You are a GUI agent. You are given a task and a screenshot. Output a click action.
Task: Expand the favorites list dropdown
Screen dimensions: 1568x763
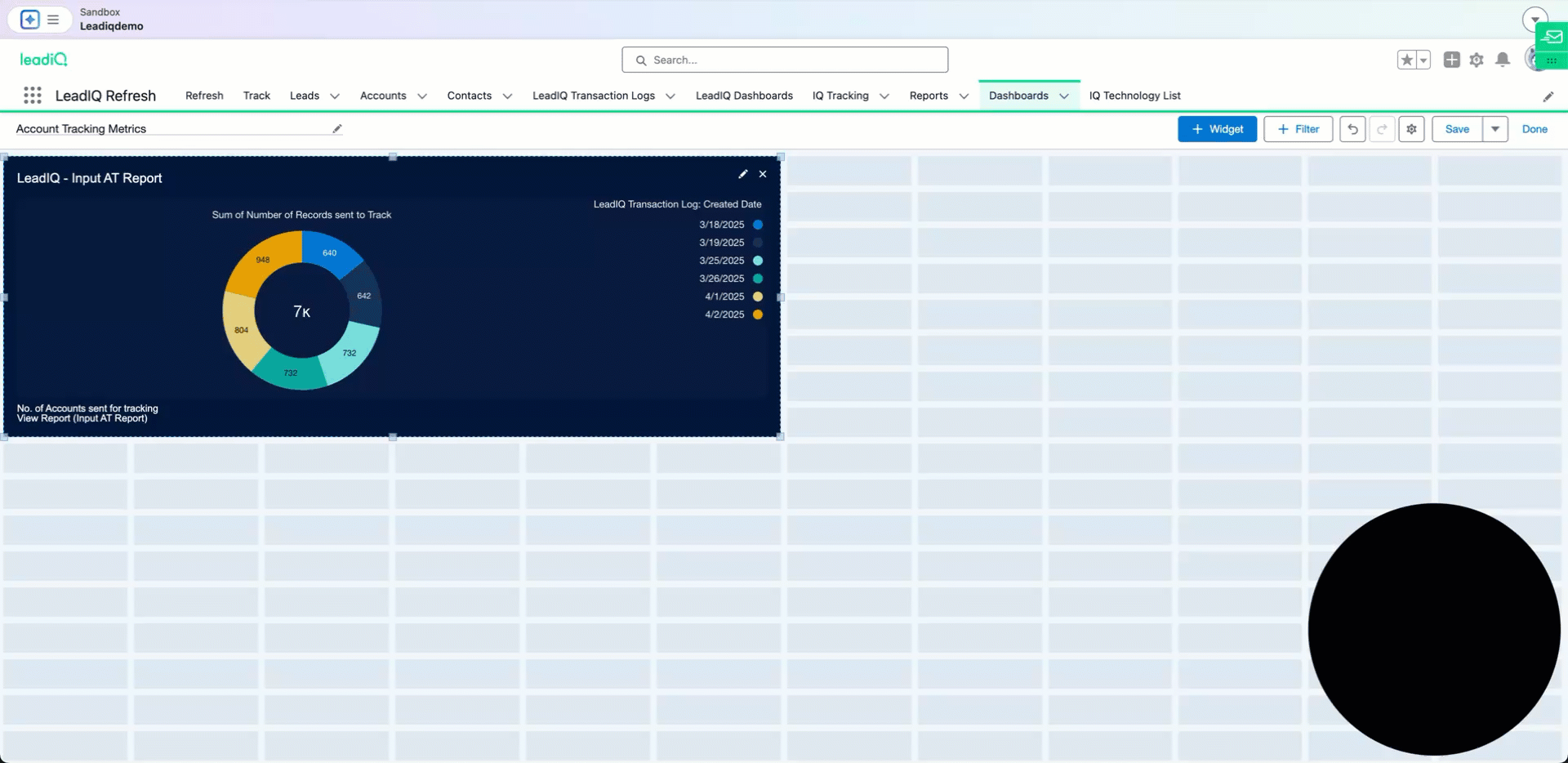[1423, 60]
